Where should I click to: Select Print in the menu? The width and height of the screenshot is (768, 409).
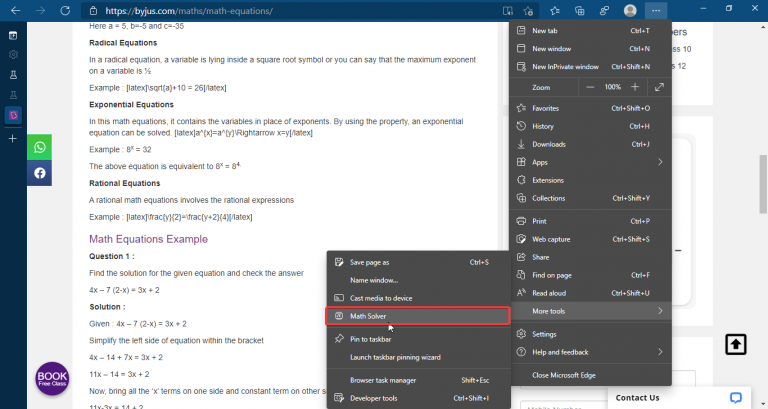click(590, 221)
